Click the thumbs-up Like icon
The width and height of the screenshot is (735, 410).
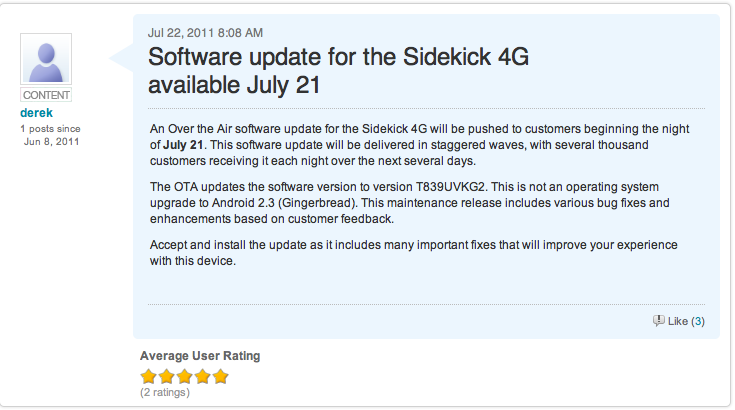click(658, 321)
